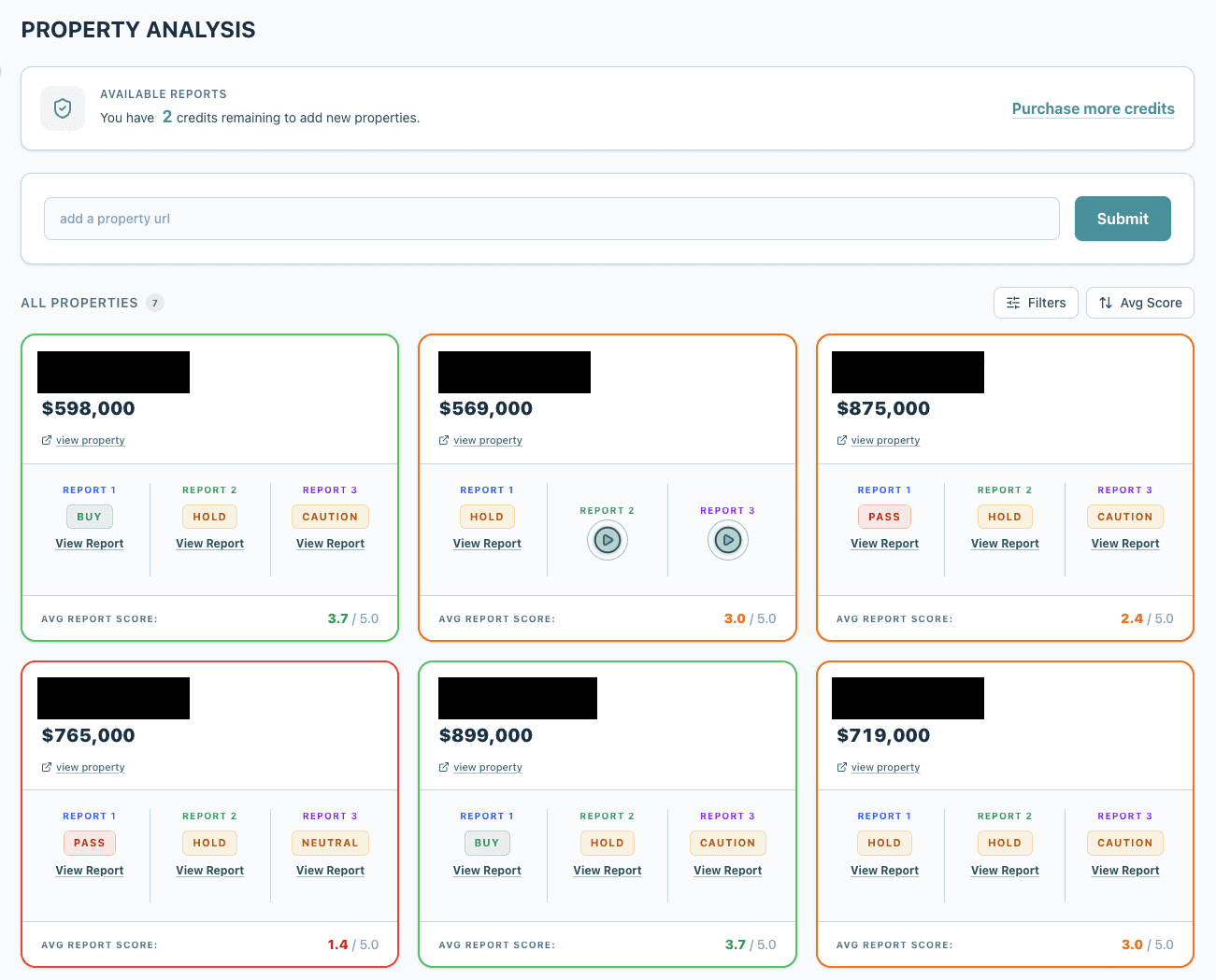Click the 3.7 average score on $598,000 card
Image resolution: width=1216 pixels, height=980 pixels.
[x=338, y=618]
